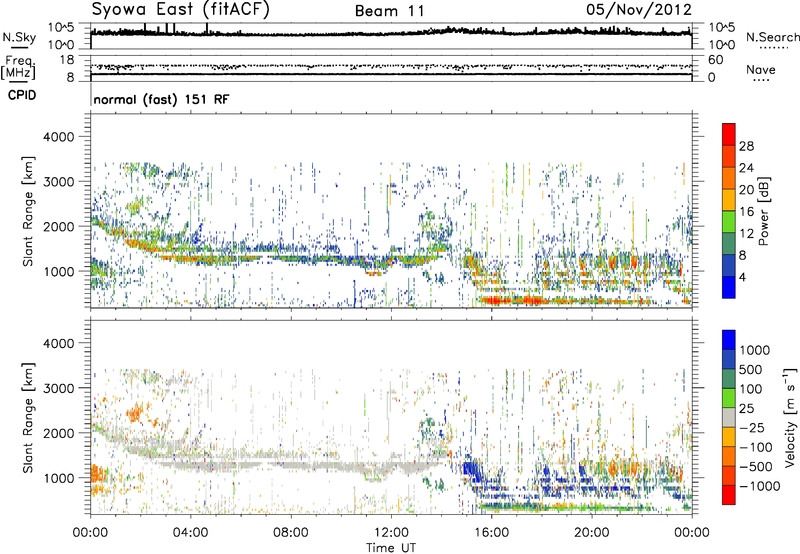Click the 'Time UT' axis title
The height and width of the screenshot is (554, 800).
coord(391,548)
